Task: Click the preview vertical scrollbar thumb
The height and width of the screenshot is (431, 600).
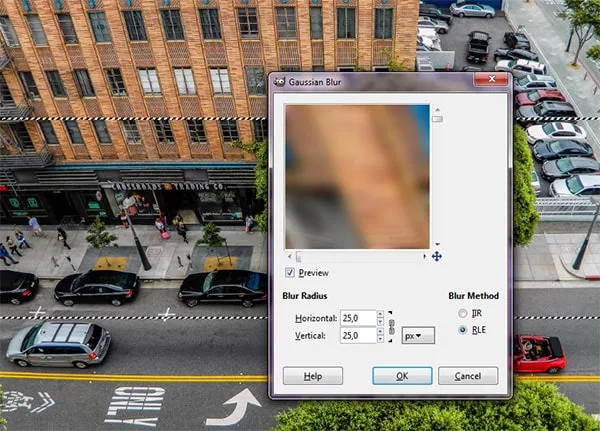Action: 437,119
